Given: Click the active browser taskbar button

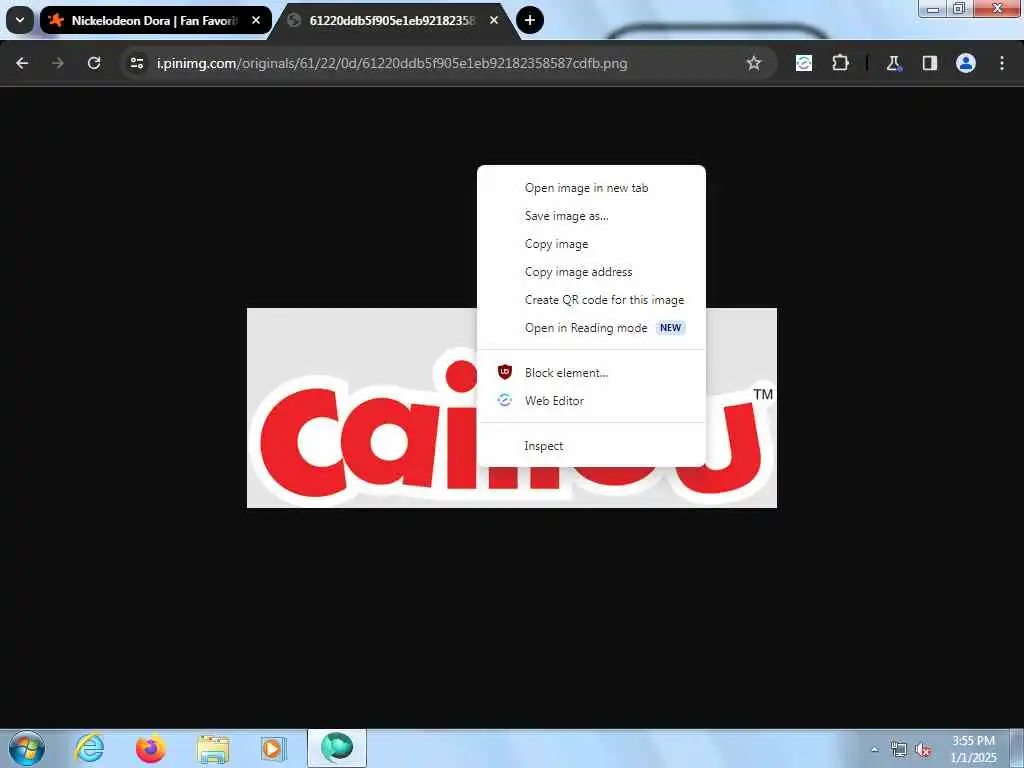Looking at the screenshot, I should tap(337, 748).
